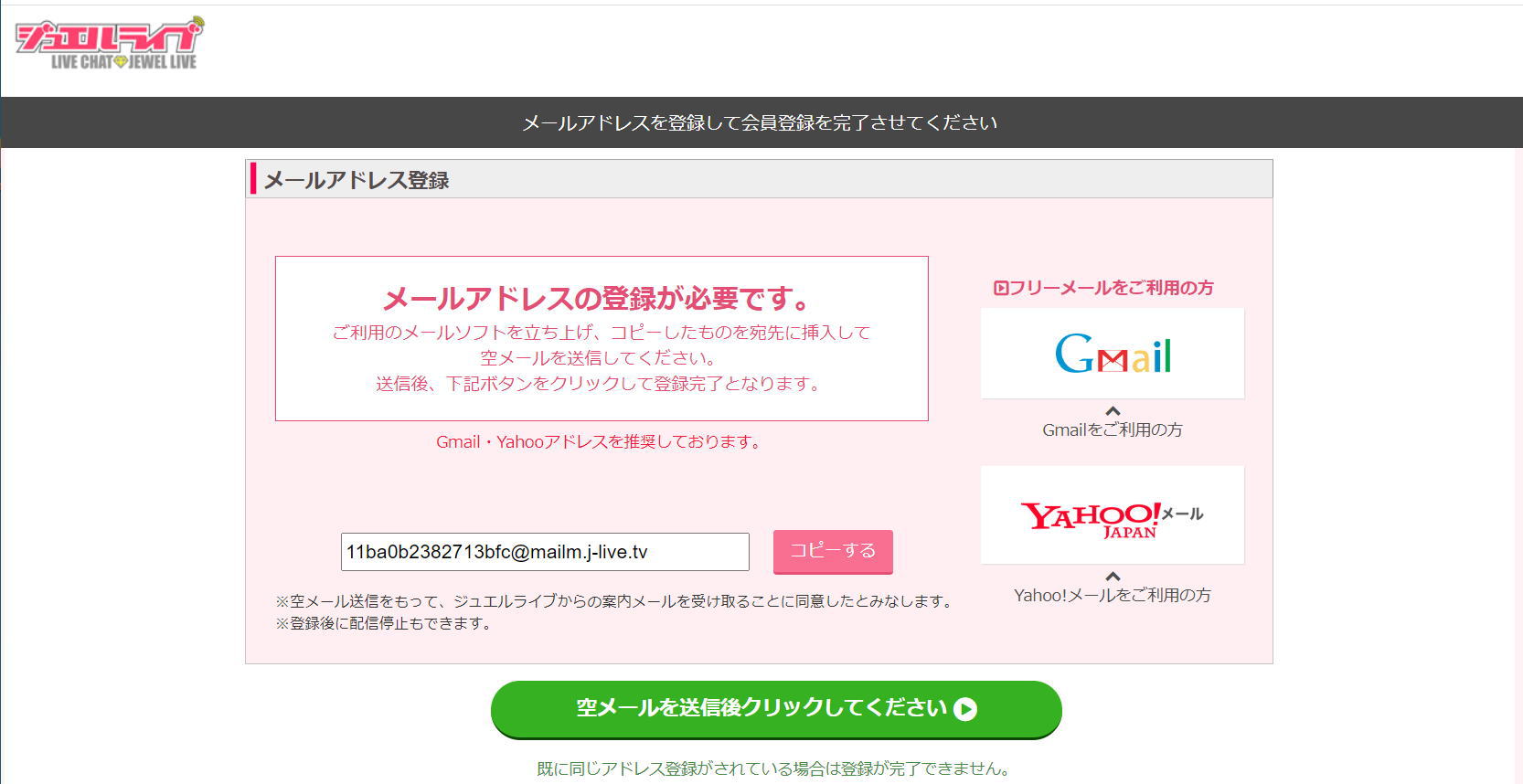This screenshot has width=1523, height=784.
Task: Click the Gmail logo image
Action: 1112,354
